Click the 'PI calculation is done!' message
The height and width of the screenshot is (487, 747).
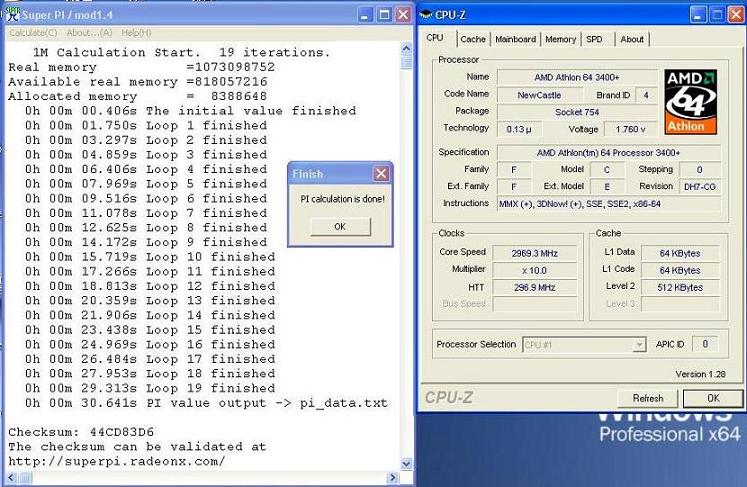[x=342, y=199]
